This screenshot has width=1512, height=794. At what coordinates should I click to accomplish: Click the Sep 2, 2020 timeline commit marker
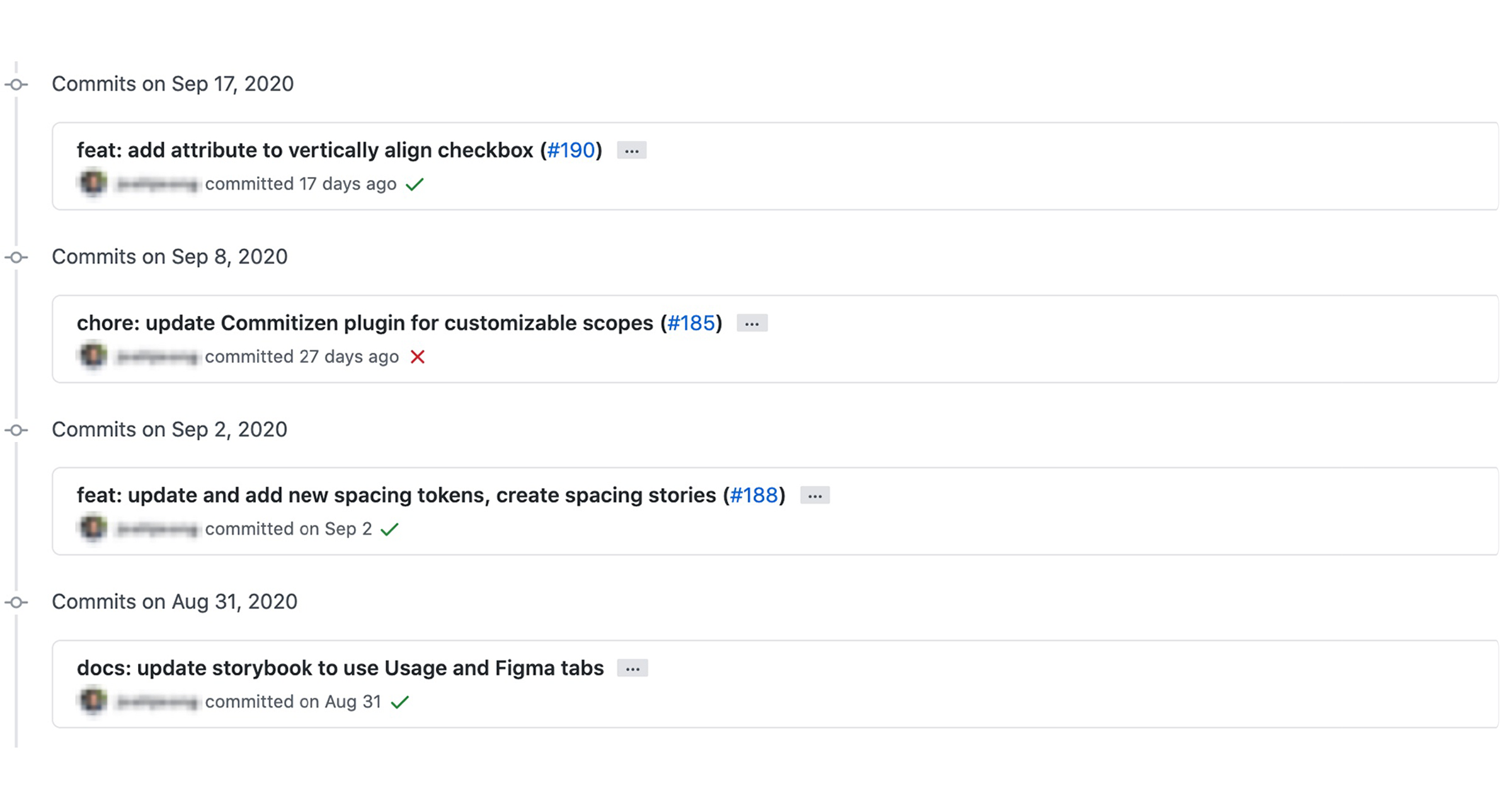[17, 430]
